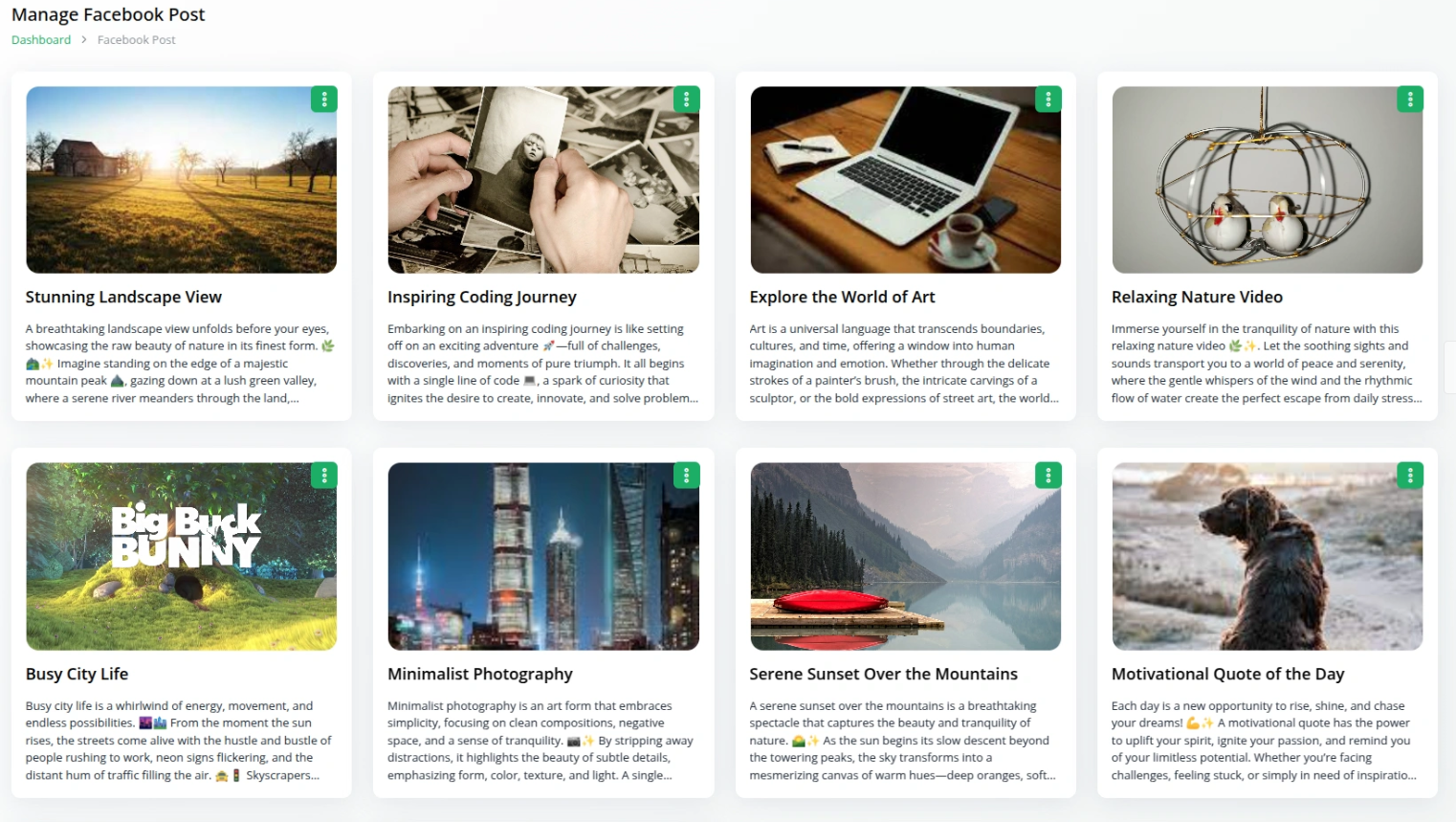Click the Stunning Landscape View post title
Image resolution: width=1456 pixels, height=822 pixels.
(x=123, y=298)
